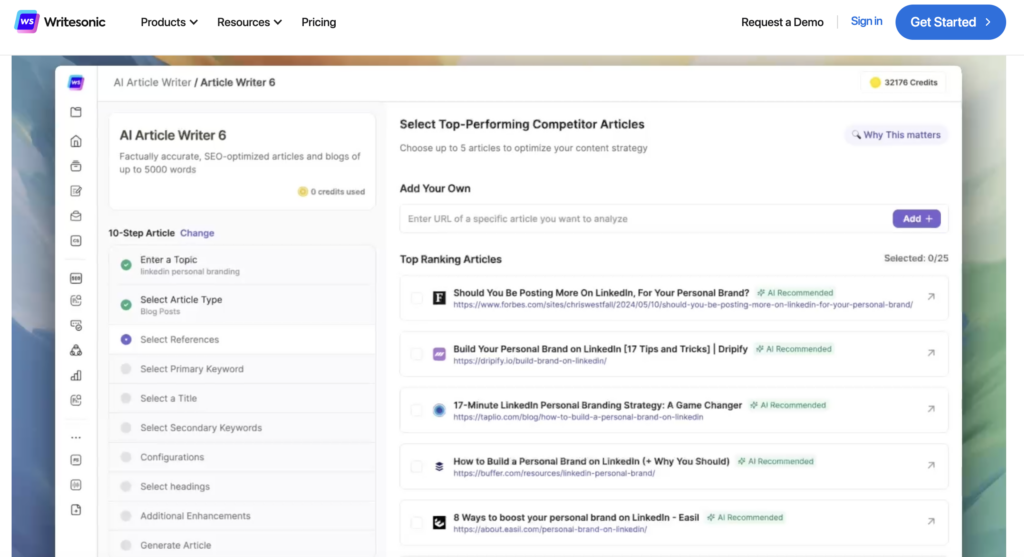Screen dimensions: 1024x557
Task: Open the Buffer article external link arrow
Action: click(931, 466)
